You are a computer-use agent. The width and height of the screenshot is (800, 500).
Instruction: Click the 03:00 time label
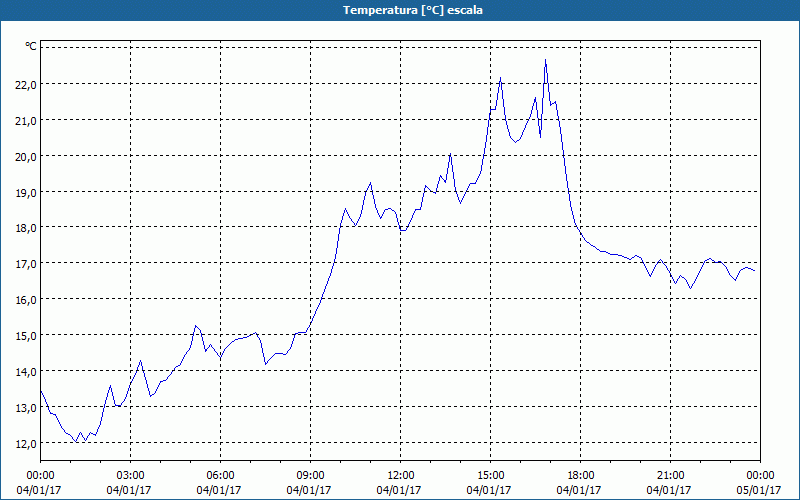(x=130, y=475)
